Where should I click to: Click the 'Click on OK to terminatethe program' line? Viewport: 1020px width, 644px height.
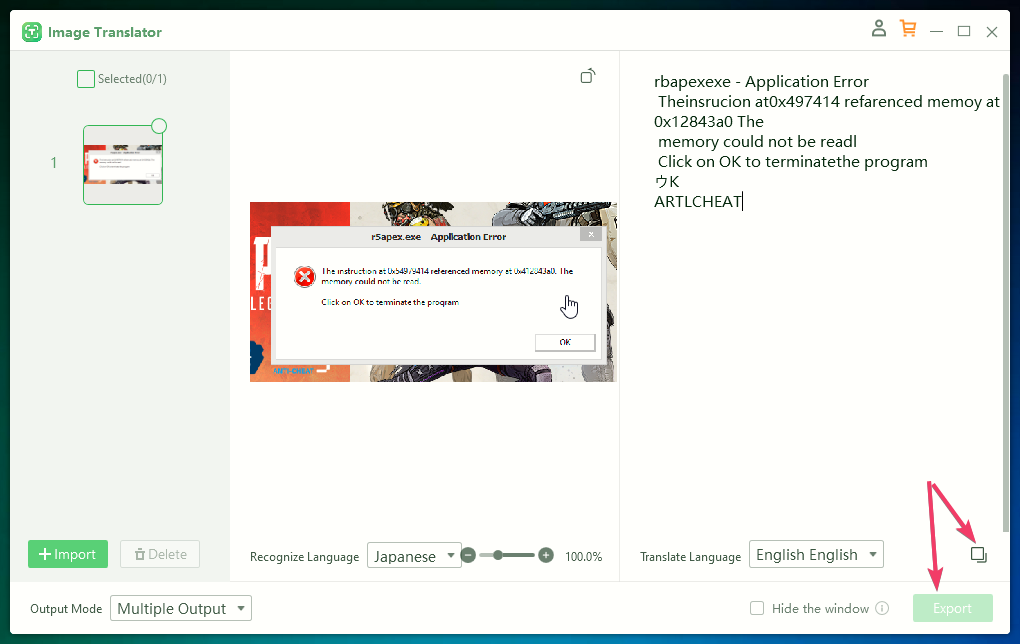792,162
